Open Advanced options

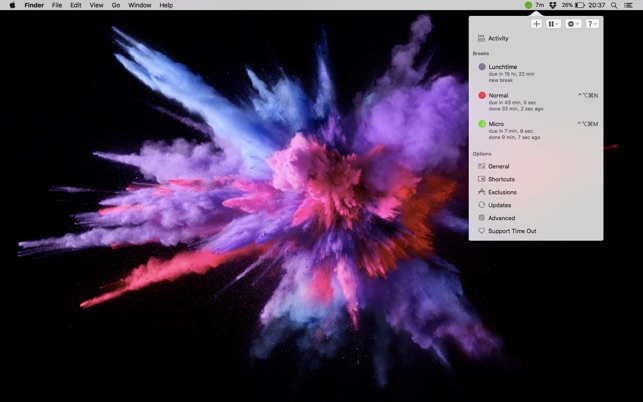click(501, 218)
